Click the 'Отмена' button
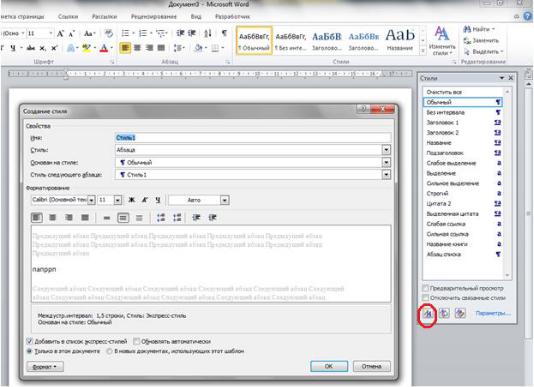This screenshot has height=387, width=534. click(372, 366)
